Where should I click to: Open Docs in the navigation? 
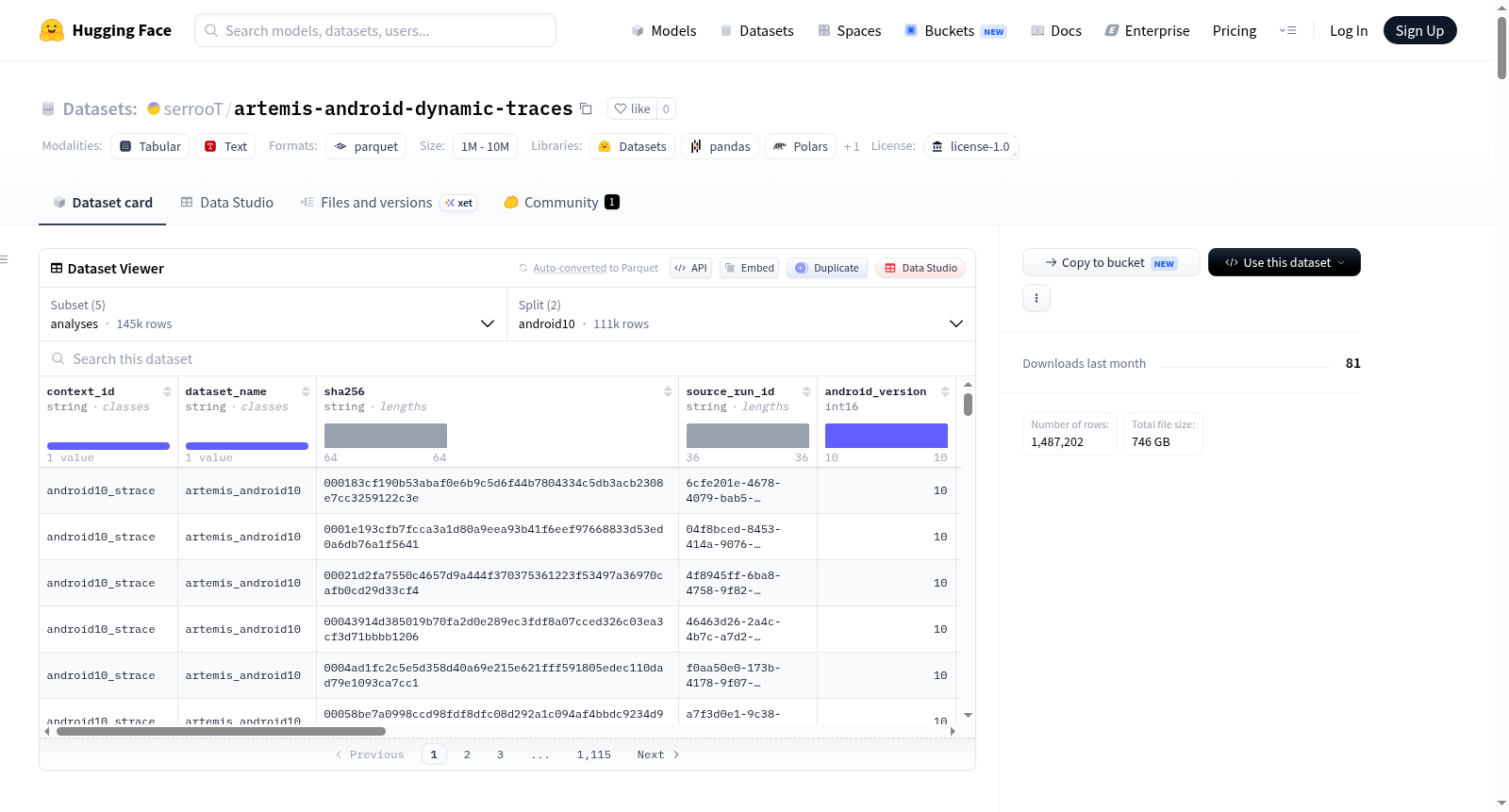[x=1056, y=30]
